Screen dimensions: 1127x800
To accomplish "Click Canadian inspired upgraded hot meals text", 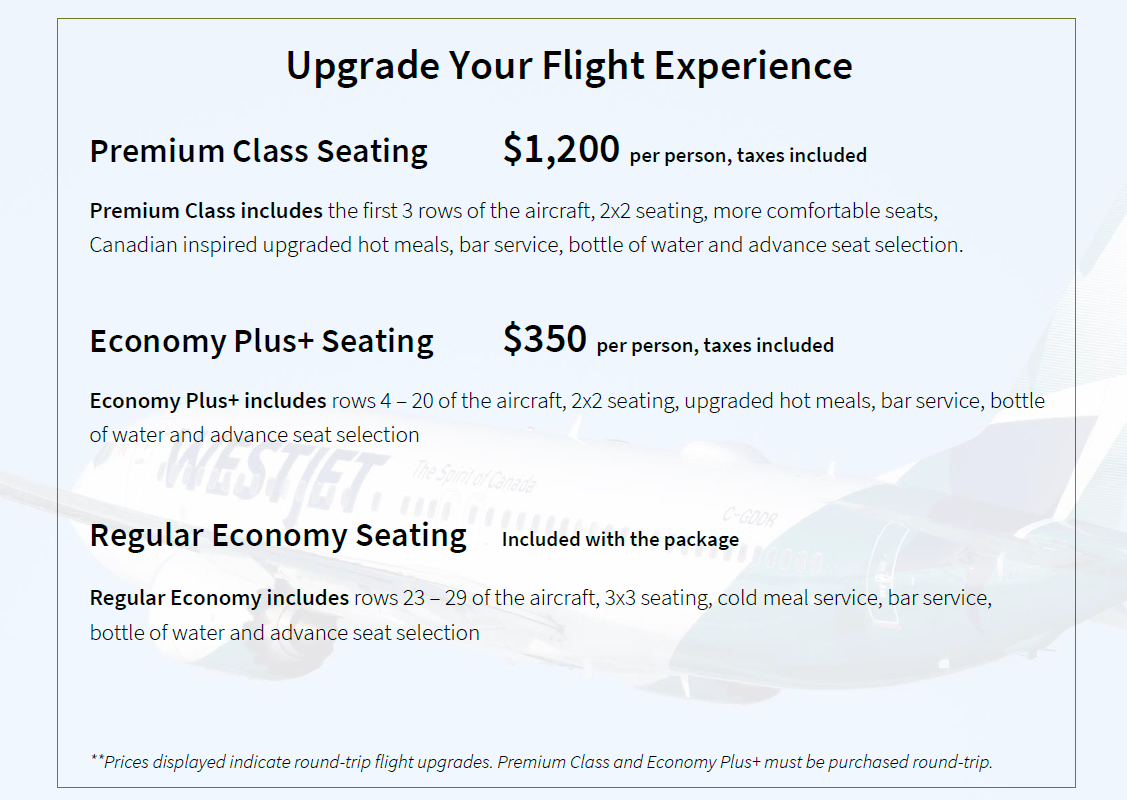I will point(270,245).
